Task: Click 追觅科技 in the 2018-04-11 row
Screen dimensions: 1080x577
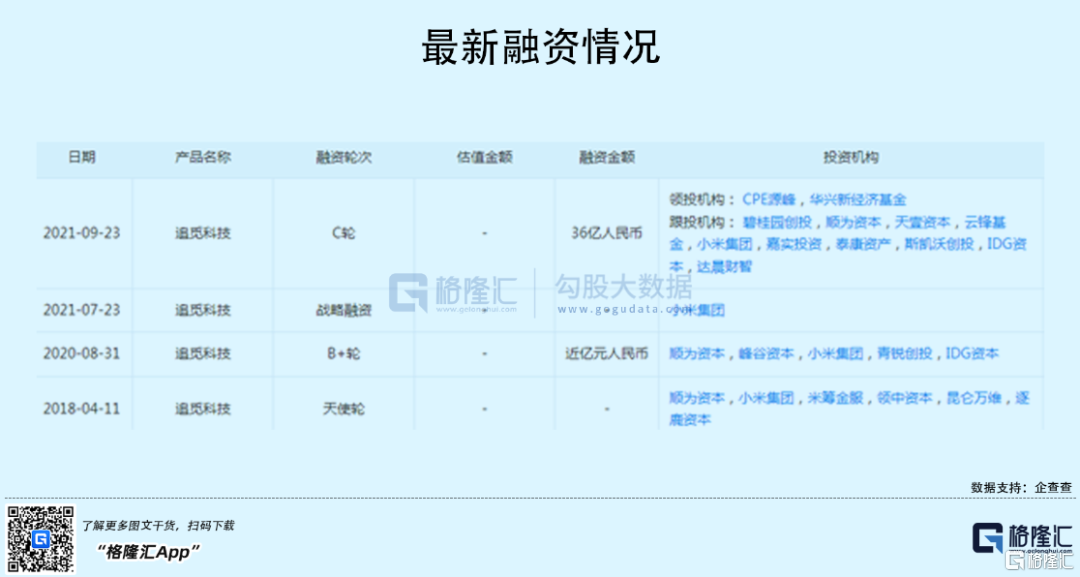Action: (x=202, y=409)
